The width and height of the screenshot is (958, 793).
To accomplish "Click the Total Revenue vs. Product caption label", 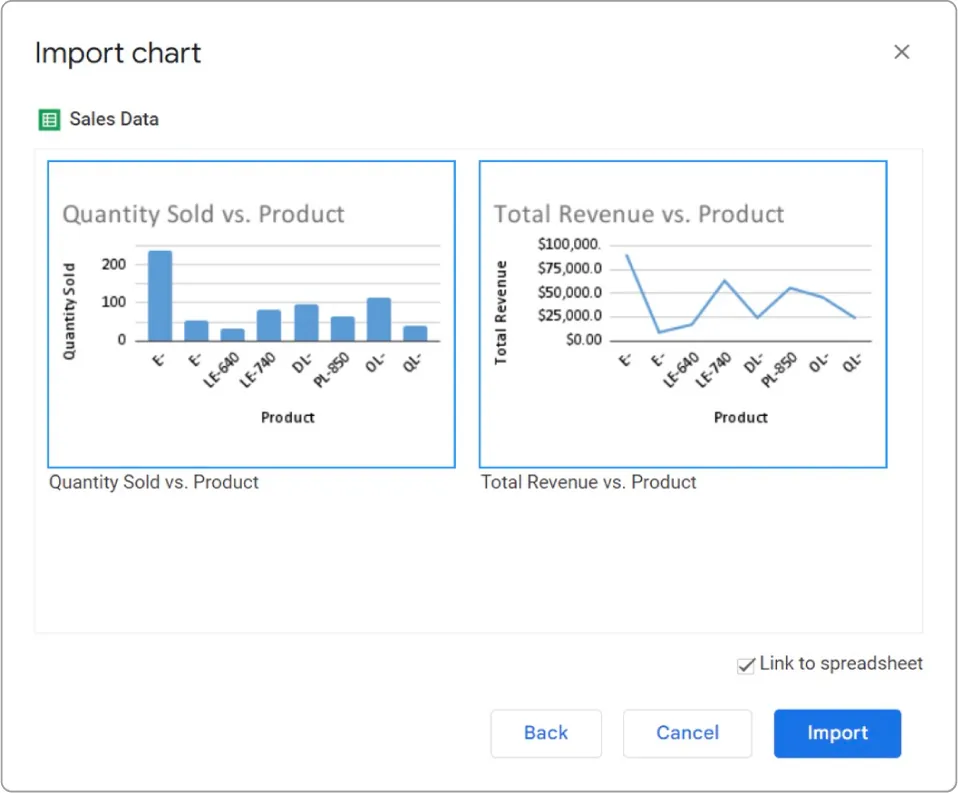I will 588,482.
